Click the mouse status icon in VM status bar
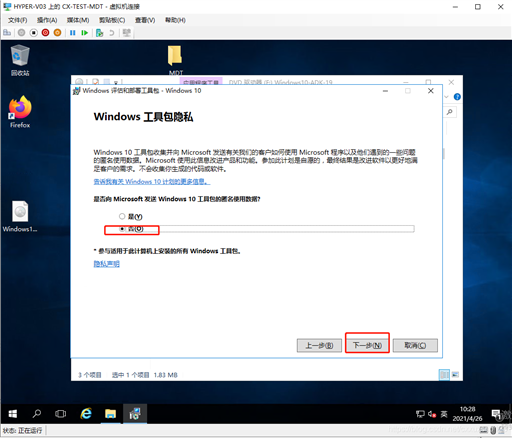 click(x=493, y=430)
